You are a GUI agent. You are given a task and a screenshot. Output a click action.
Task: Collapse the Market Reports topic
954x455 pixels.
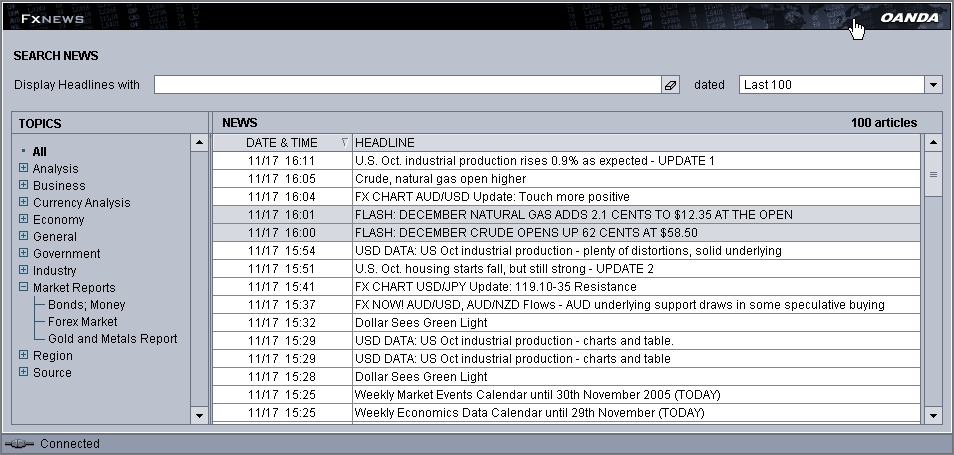pos(23,288)
